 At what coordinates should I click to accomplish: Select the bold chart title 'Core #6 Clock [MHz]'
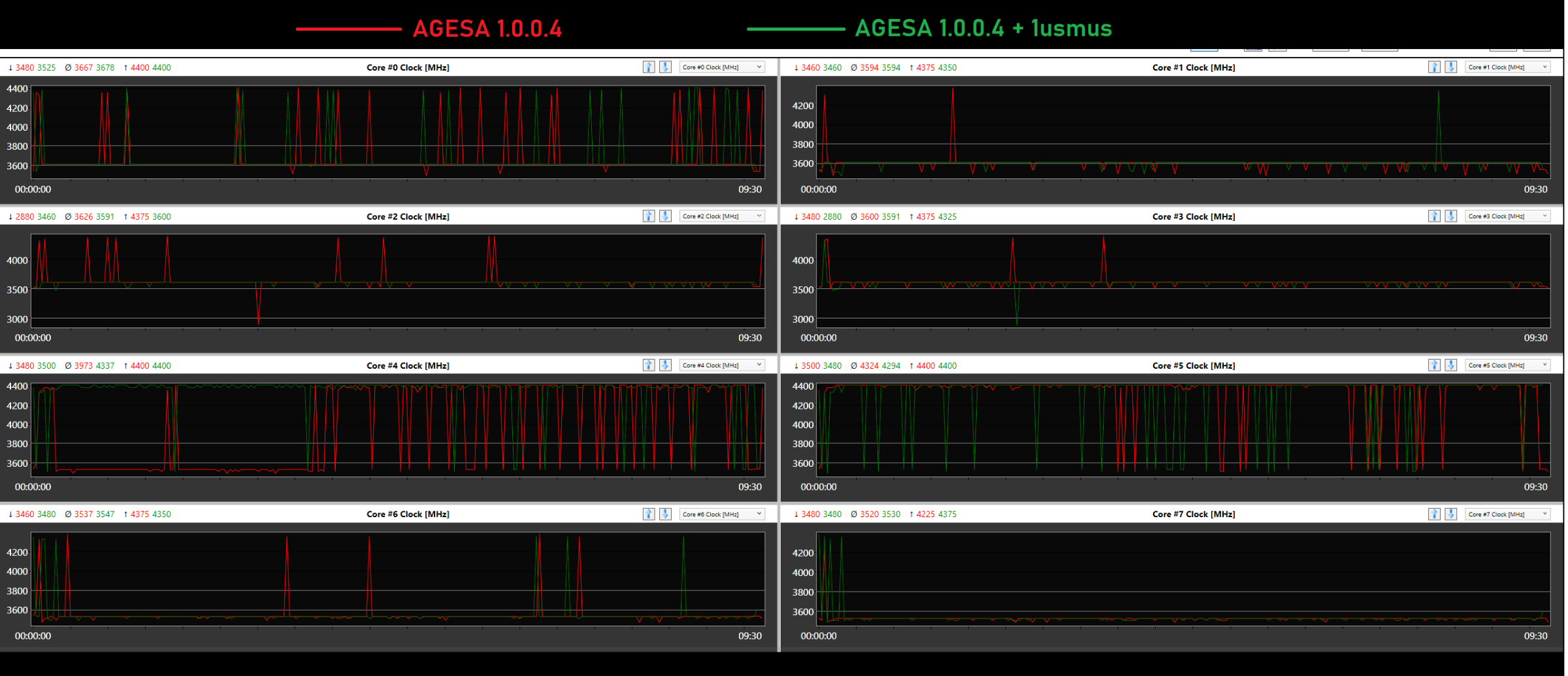408,514
